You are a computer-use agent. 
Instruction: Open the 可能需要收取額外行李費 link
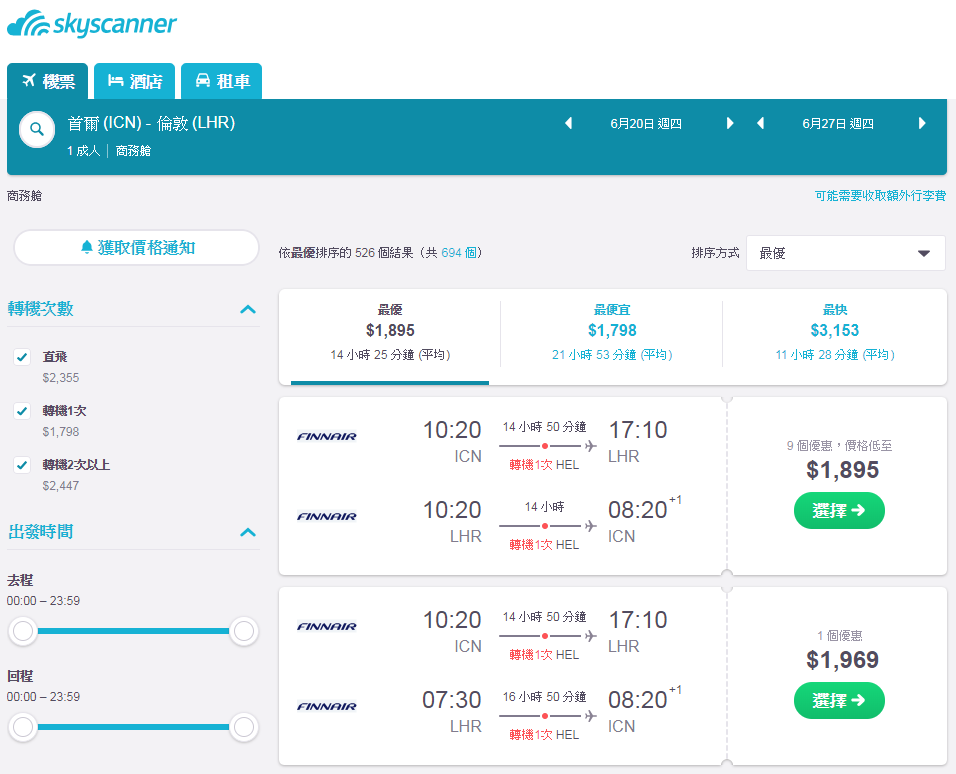(880, 196)
